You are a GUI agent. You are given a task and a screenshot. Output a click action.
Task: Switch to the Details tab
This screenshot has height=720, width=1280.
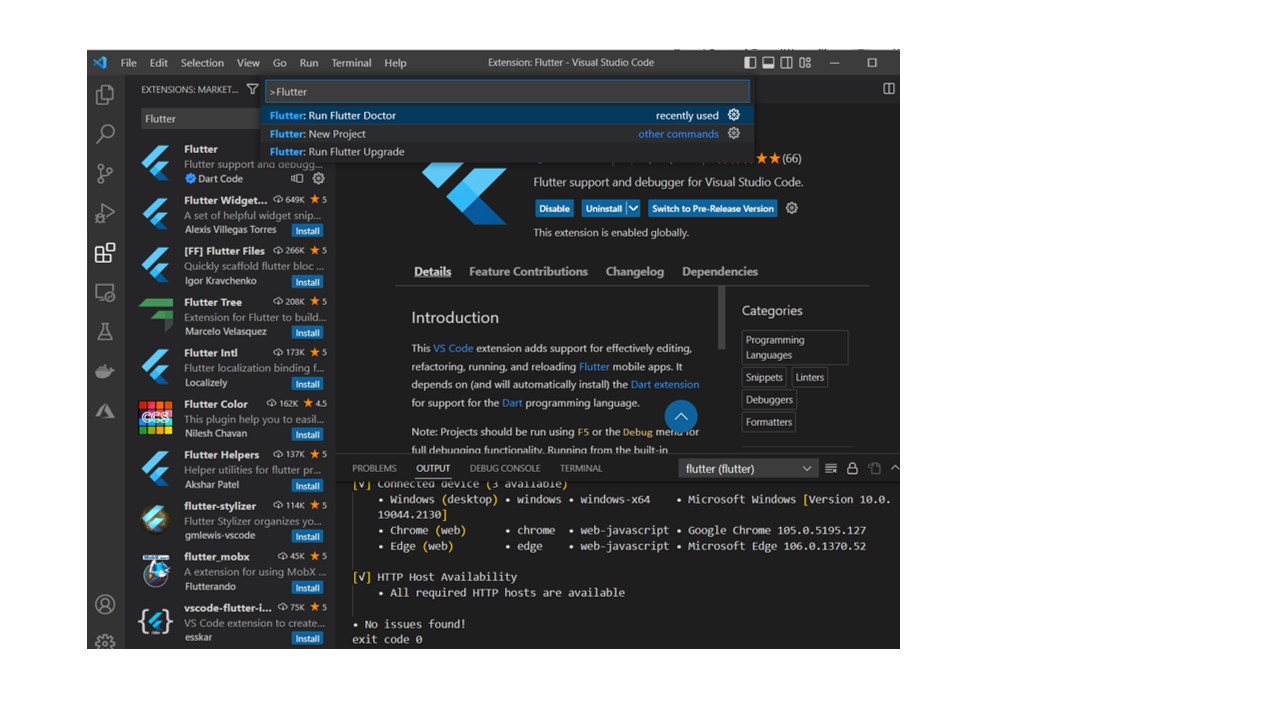point(433,271)
